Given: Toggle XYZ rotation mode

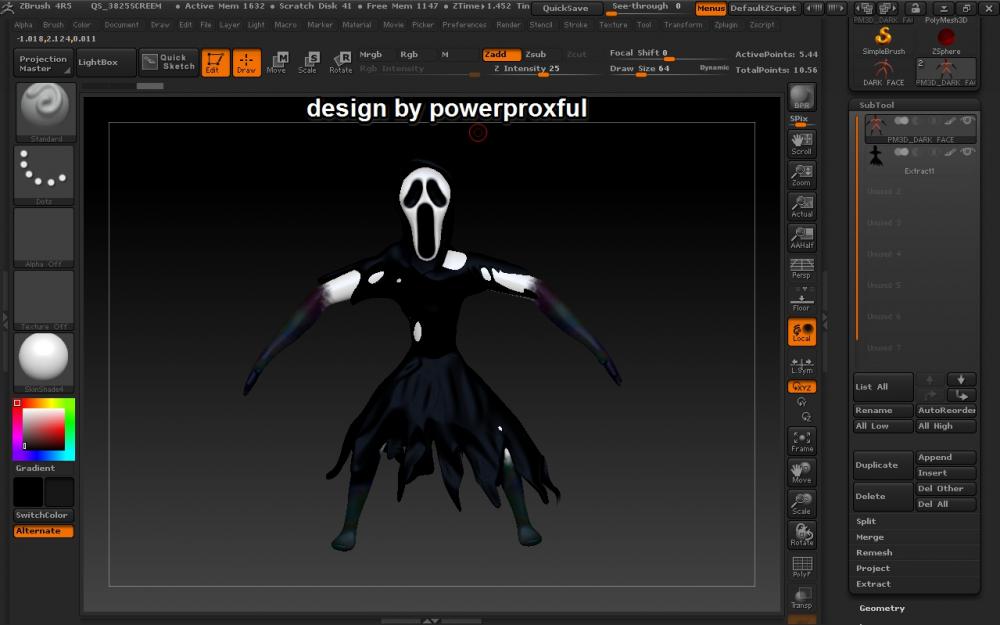Looking at the screenshot, I should click(x=802, y=387).
